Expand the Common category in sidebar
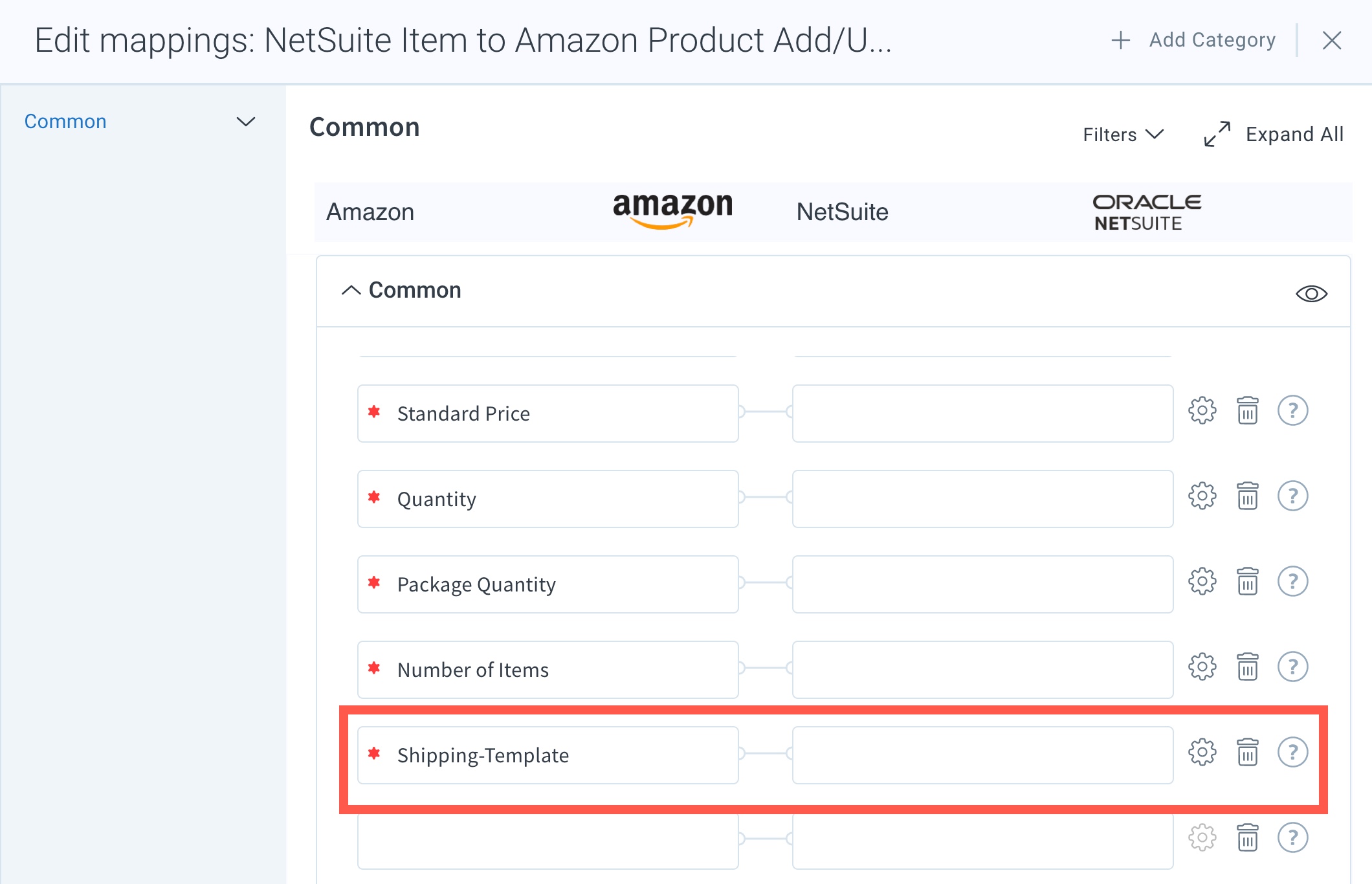The width and height of the screenshot is (1372, 884). pyautogui.click(x=245, y=122)
